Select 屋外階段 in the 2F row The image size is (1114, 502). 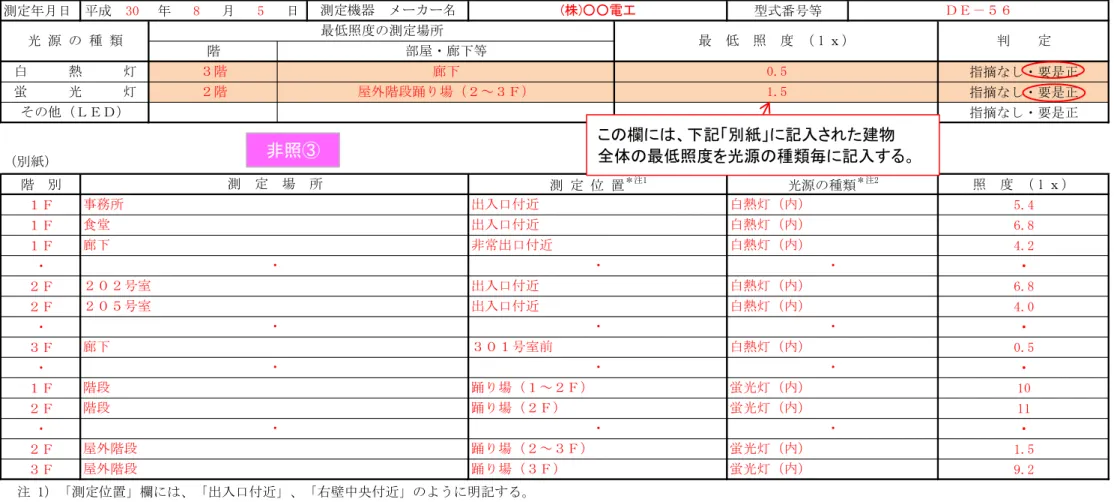(x=110, y=449)
